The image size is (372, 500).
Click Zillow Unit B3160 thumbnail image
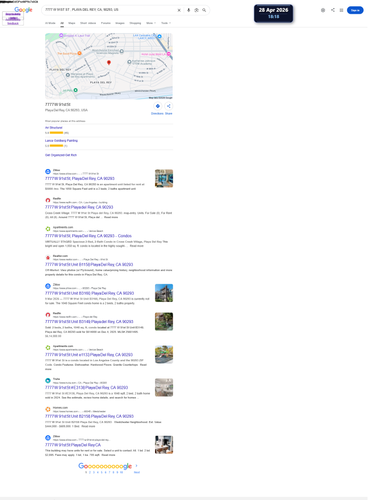pyautogui.click(x=164, y=293)
